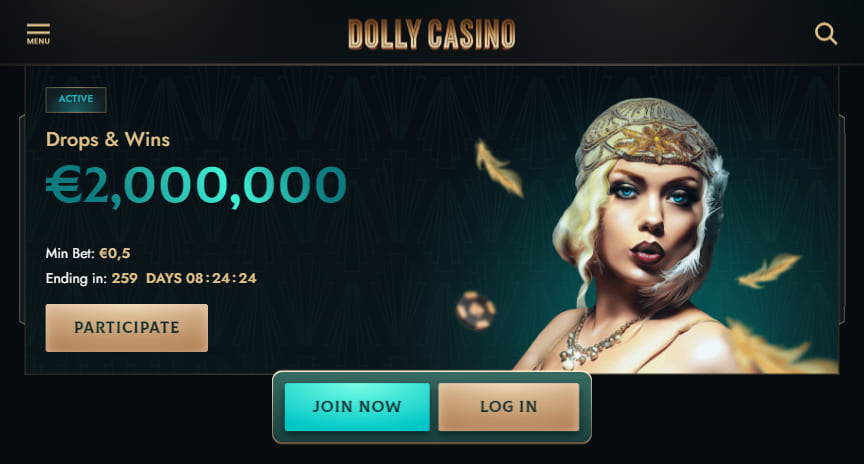Click the Min Bet €0,5 text
The height and width of the screenshot is (464, 864).
(x=88, y=253)
